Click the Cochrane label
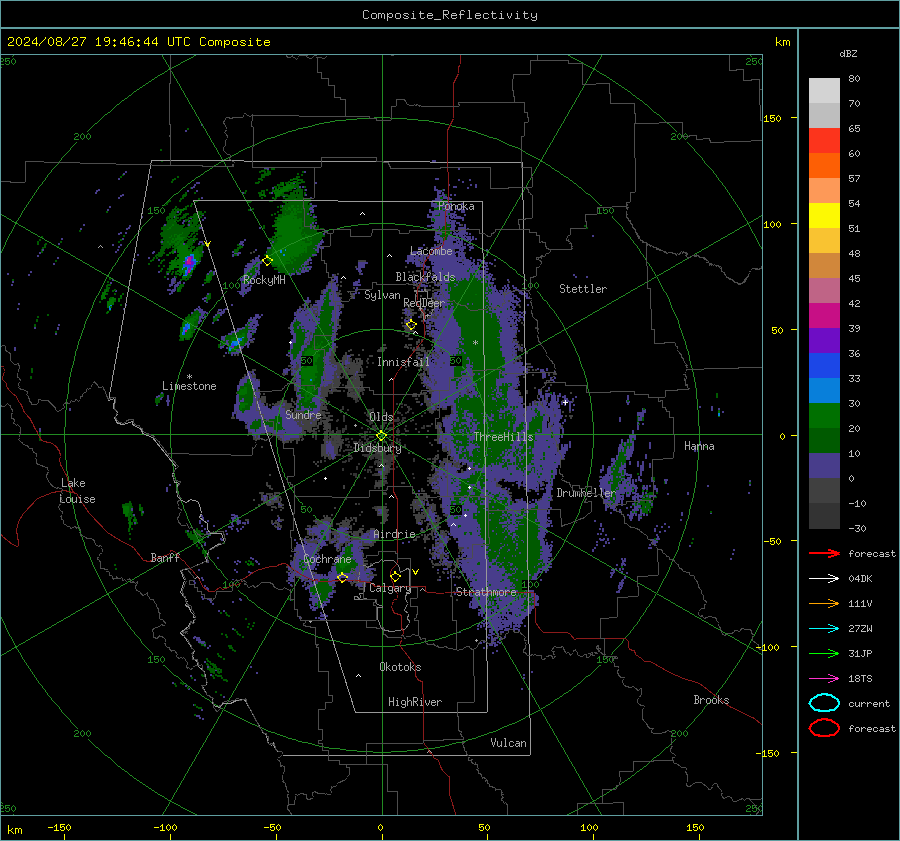 click(327, 559)
